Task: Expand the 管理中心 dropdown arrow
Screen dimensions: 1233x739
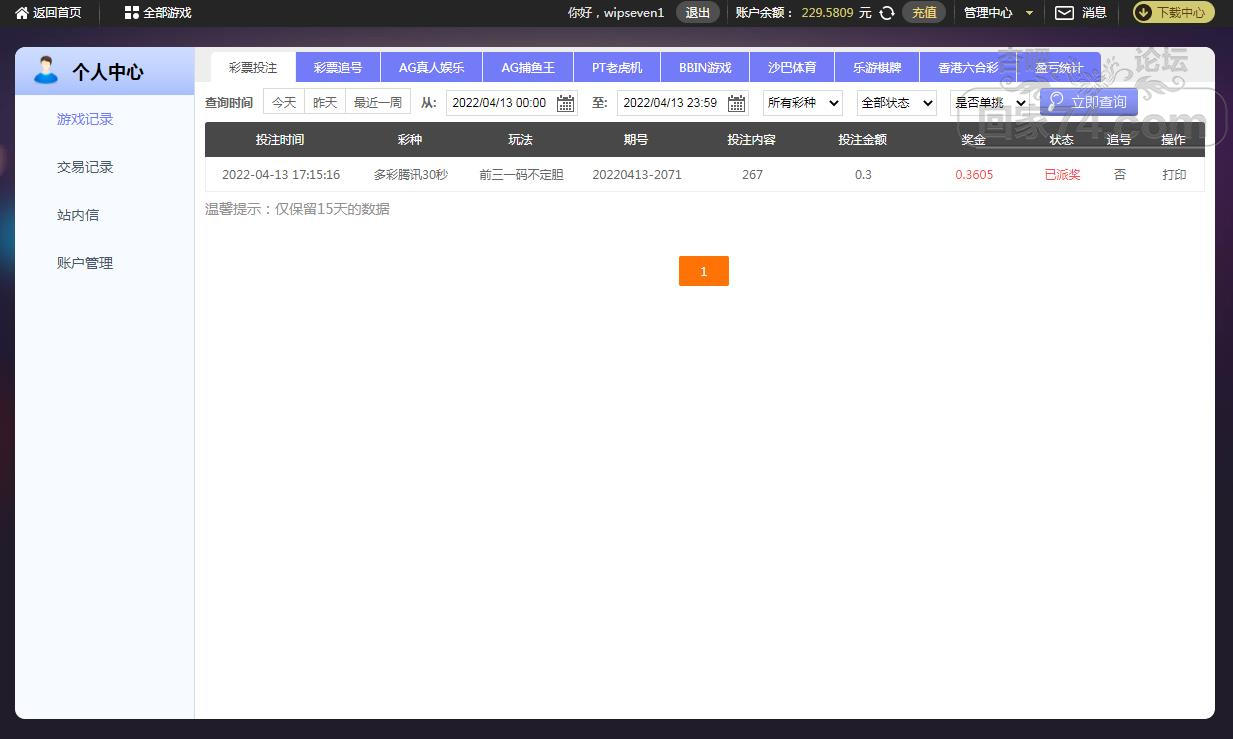Action: click(1029, 13)
